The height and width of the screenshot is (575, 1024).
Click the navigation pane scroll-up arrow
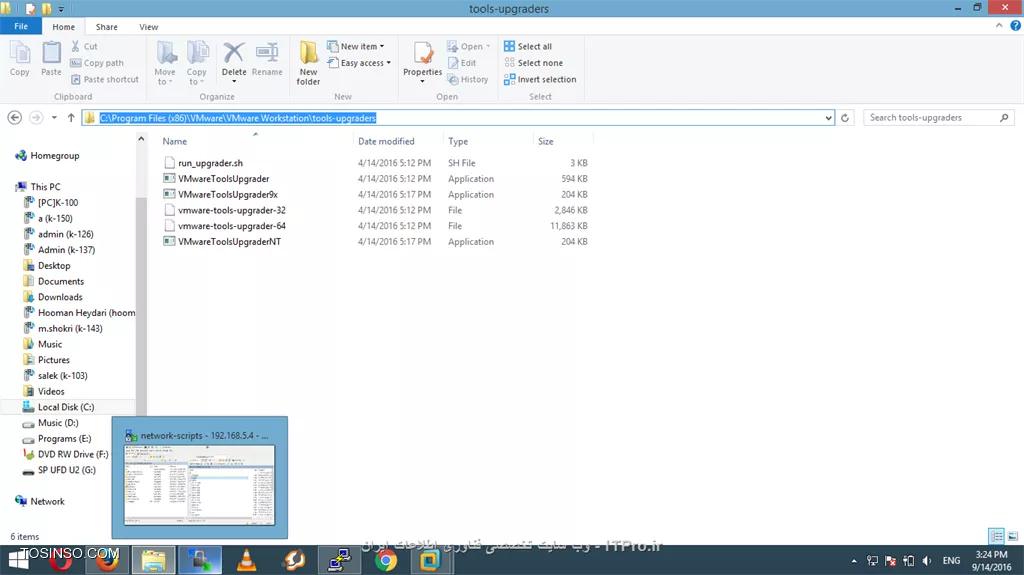pyautogui.click(x=141, y=139)
